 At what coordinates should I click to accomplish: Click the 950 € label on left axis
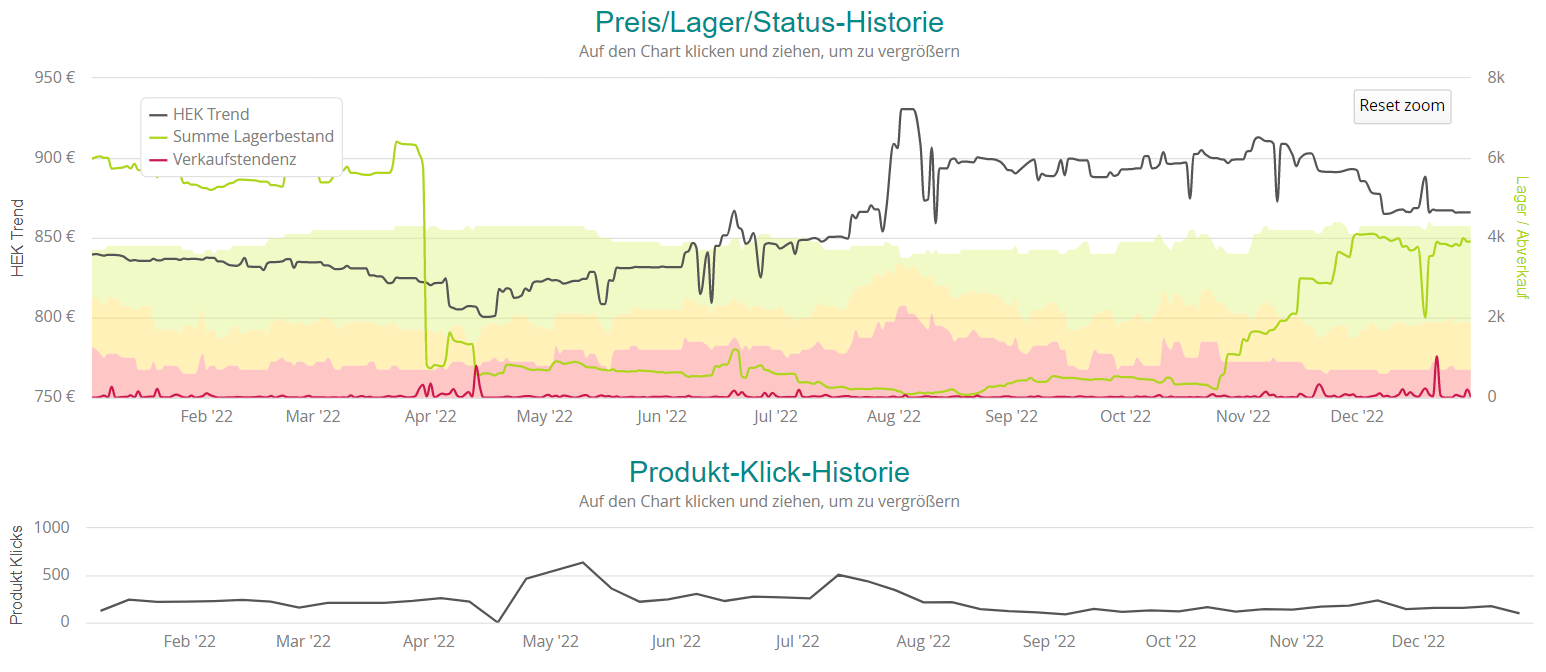pos(57,78)
